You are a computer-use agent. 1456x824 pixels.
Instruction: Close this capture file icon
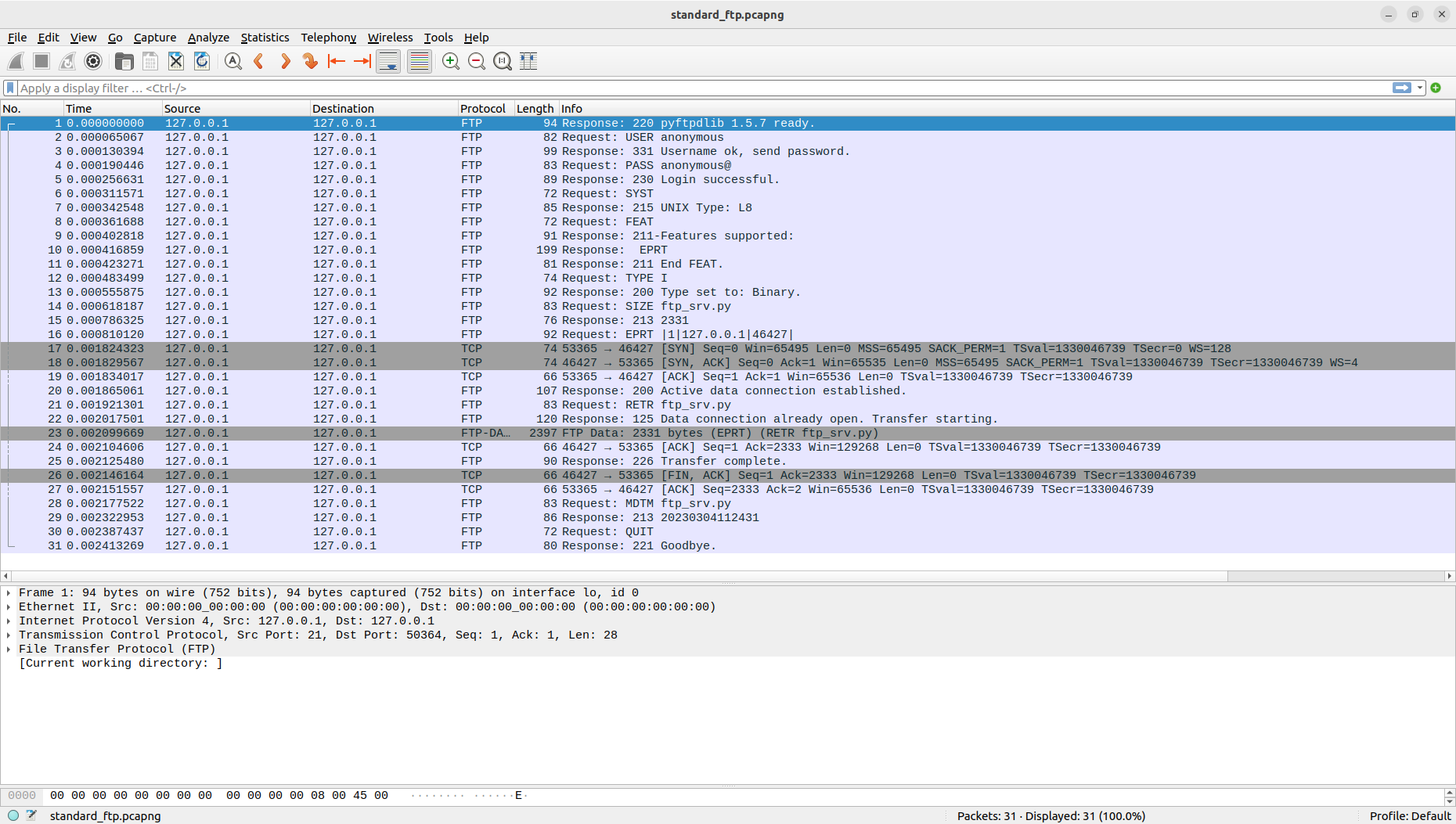pos(175,61)
